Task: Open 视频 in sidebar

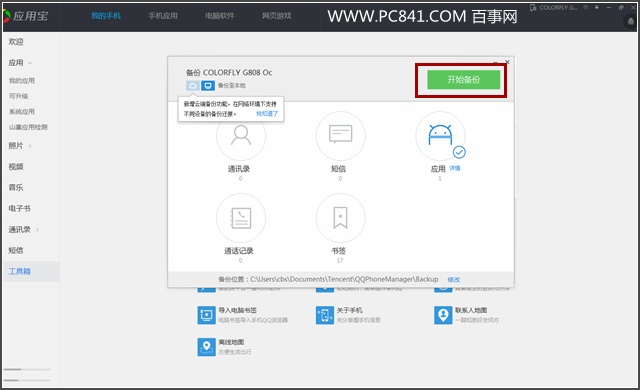Action: 16,166
